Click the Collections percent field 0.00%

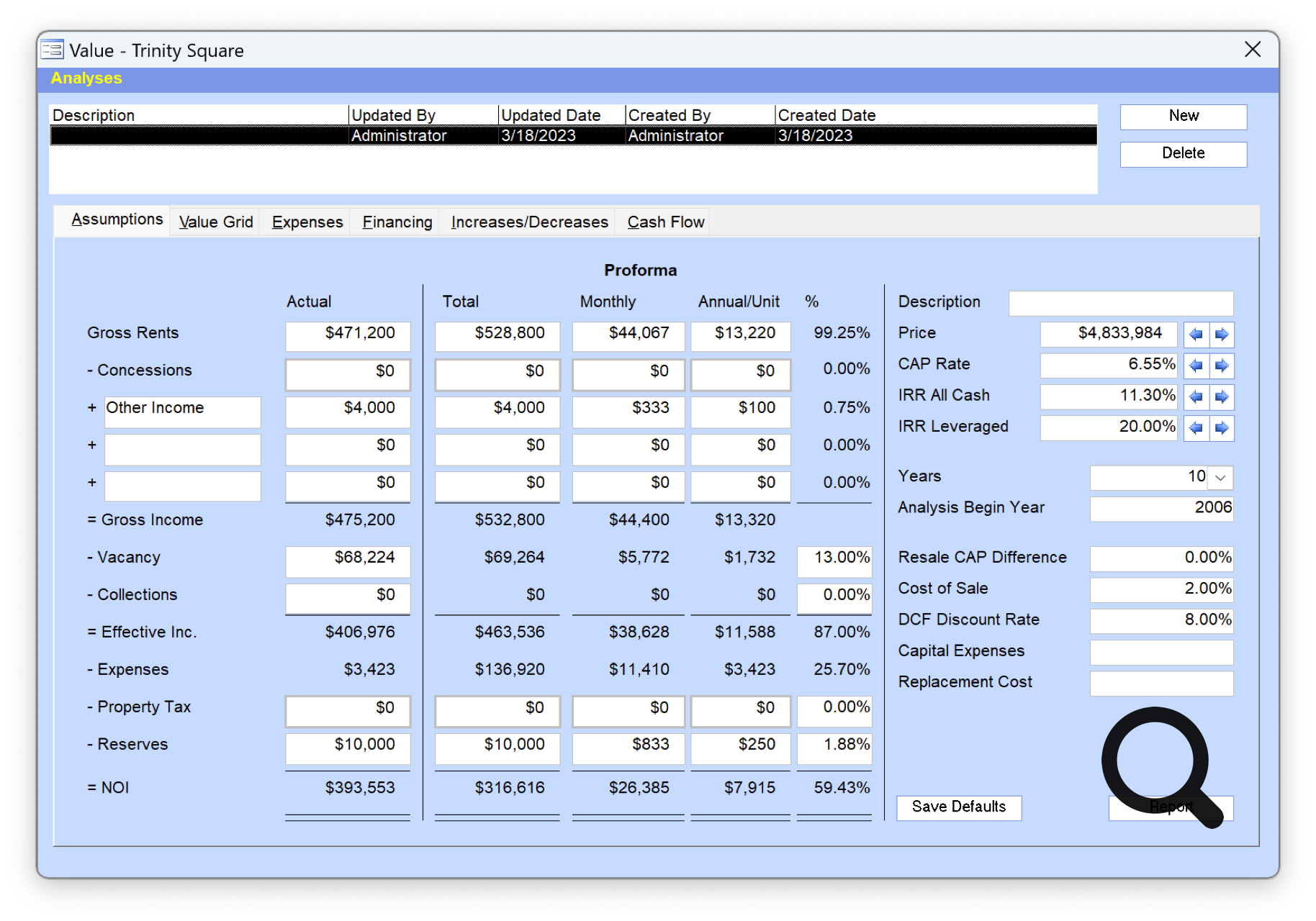(834, 599)
